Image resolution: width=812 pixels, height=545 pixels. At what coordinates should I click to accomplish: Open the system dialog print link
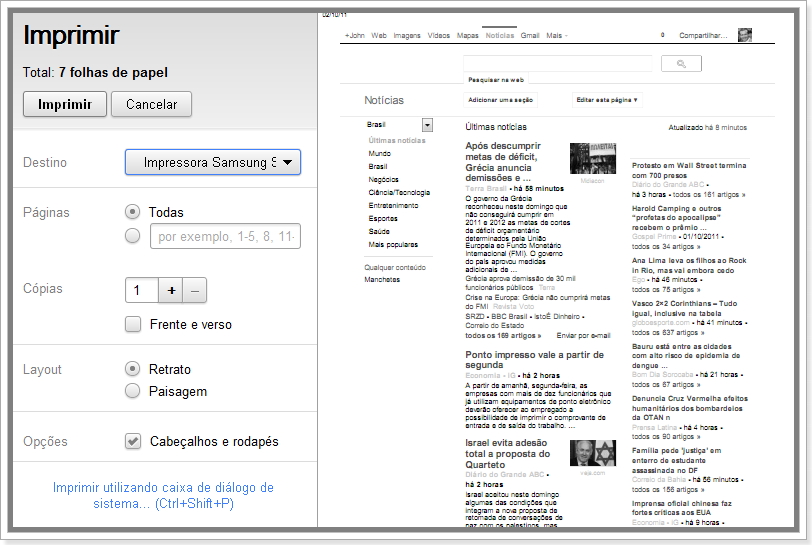point(163,495)
